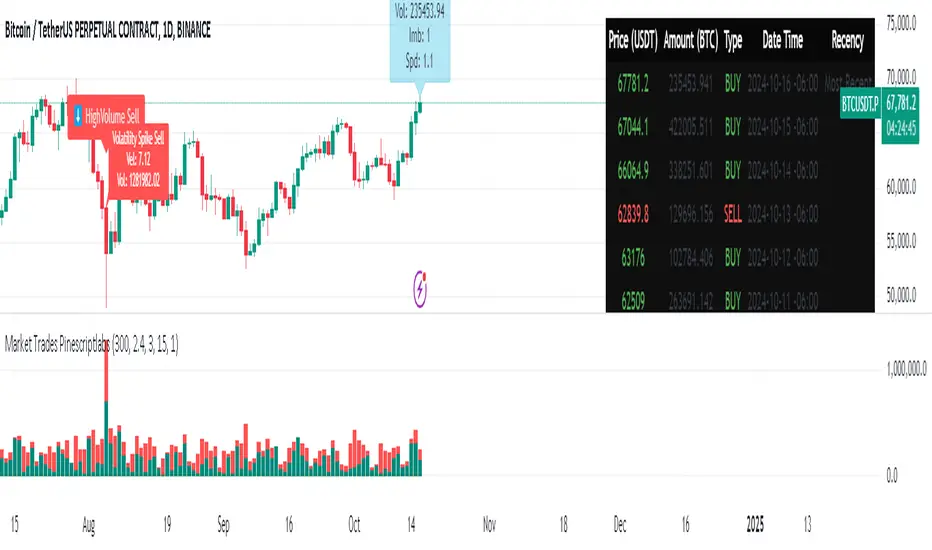Click the purple lightning bolt icon

(421, 289)
